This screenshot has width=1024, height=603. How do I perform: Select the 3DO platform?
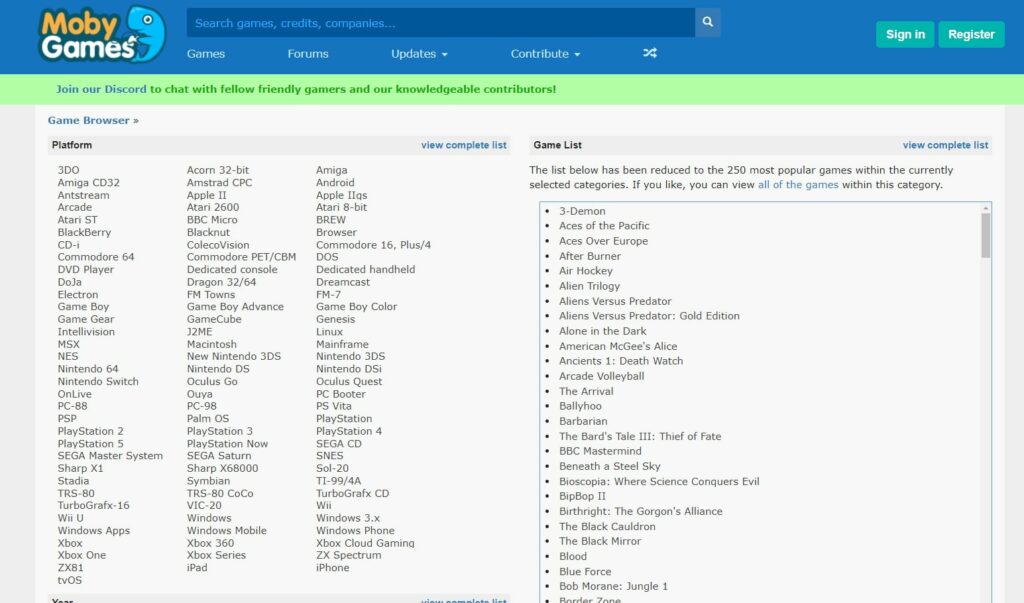pos(69,170)
